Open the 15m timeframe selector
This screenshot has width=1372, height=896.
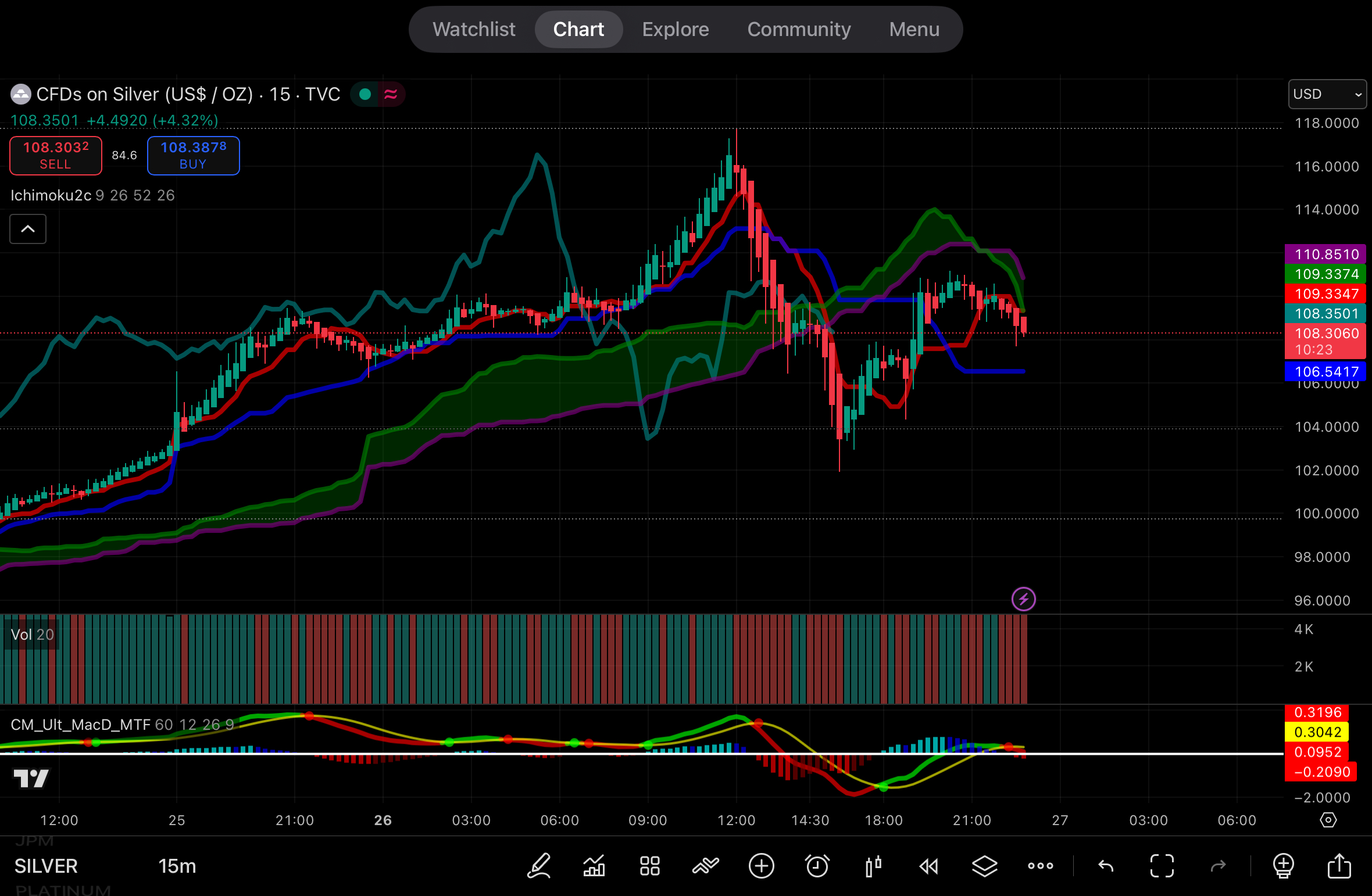[177, 866]
